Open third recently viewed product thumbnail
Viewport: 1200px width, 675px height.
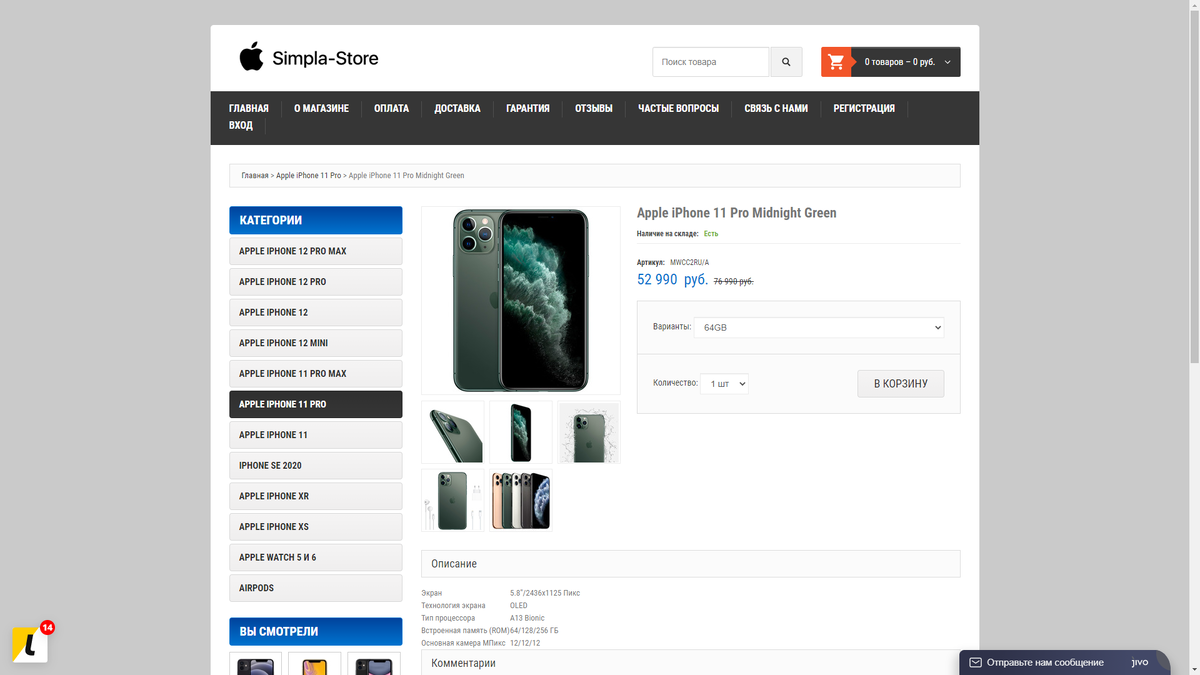pos(373,664)
